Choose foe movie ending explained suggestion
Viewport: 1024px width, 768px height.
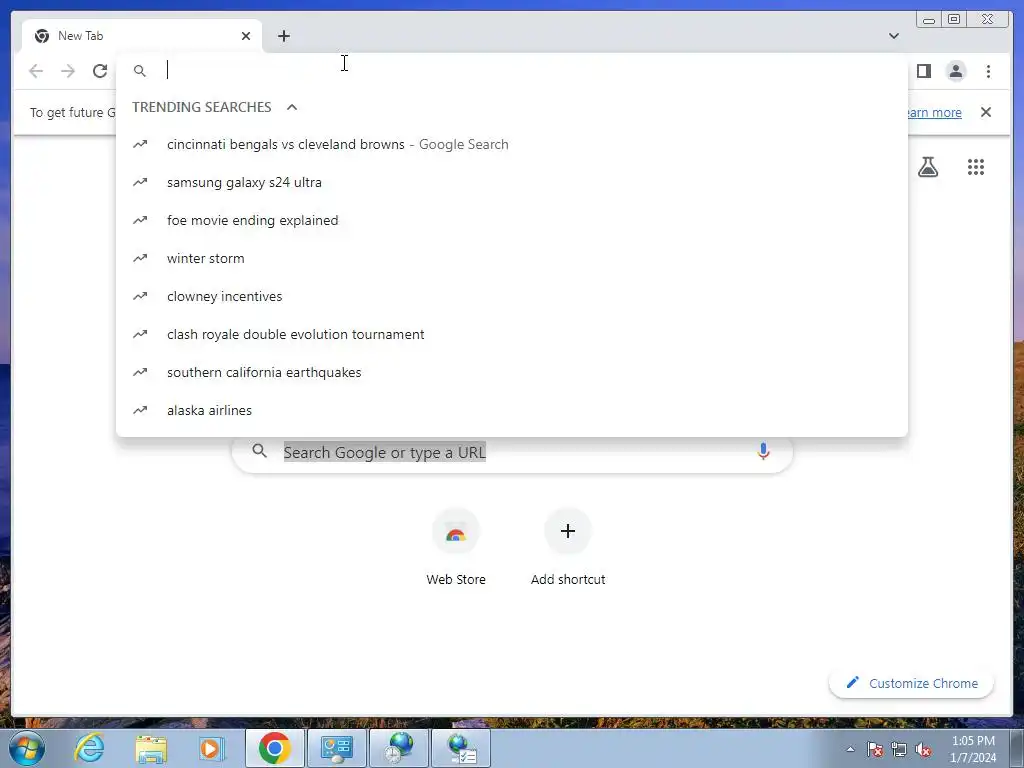(511, 220)
